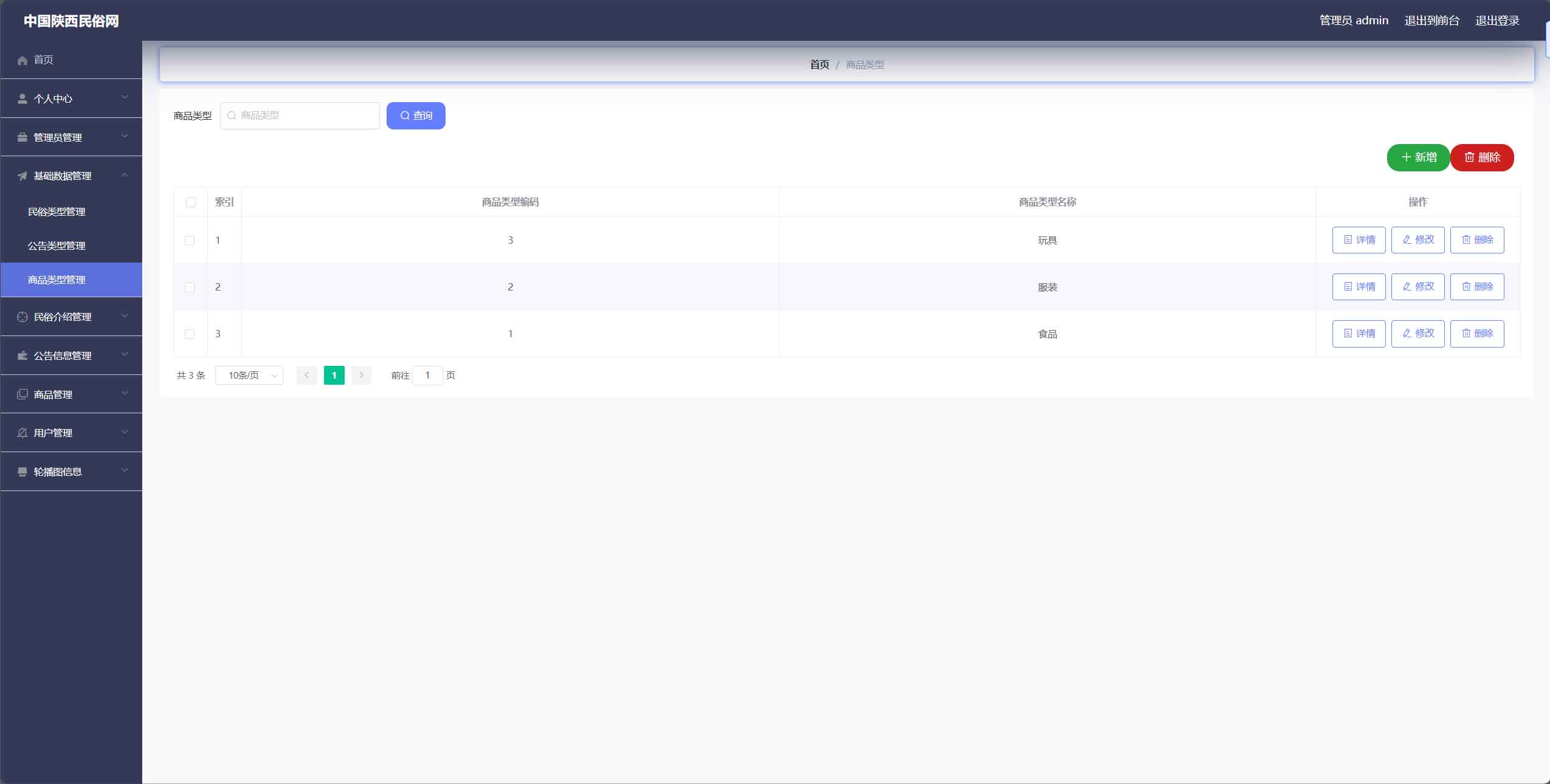1550x784 pixels.
Task: Click the 商品类型 breadcrumb text
Action: (865, 64)
